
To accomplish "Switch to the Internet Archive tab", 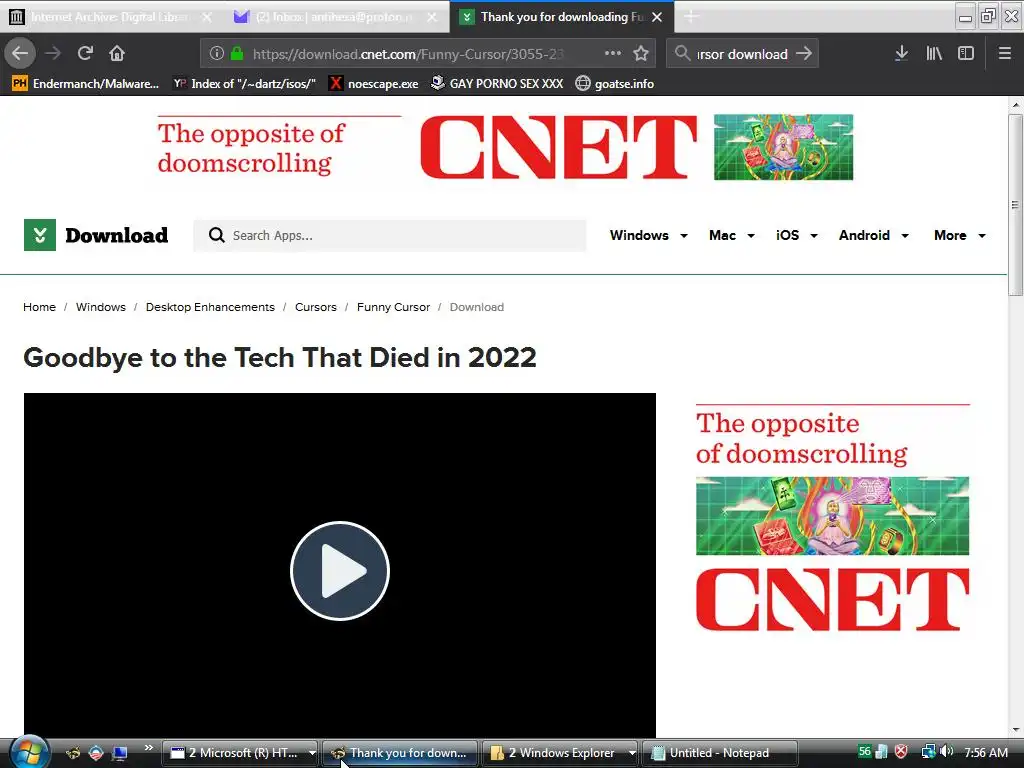I will [x=108, y=17].
